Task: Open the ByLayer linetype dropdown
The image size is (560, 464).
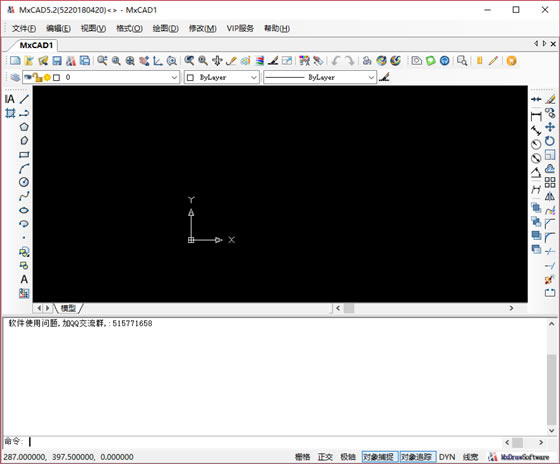Action: [320, 77]
